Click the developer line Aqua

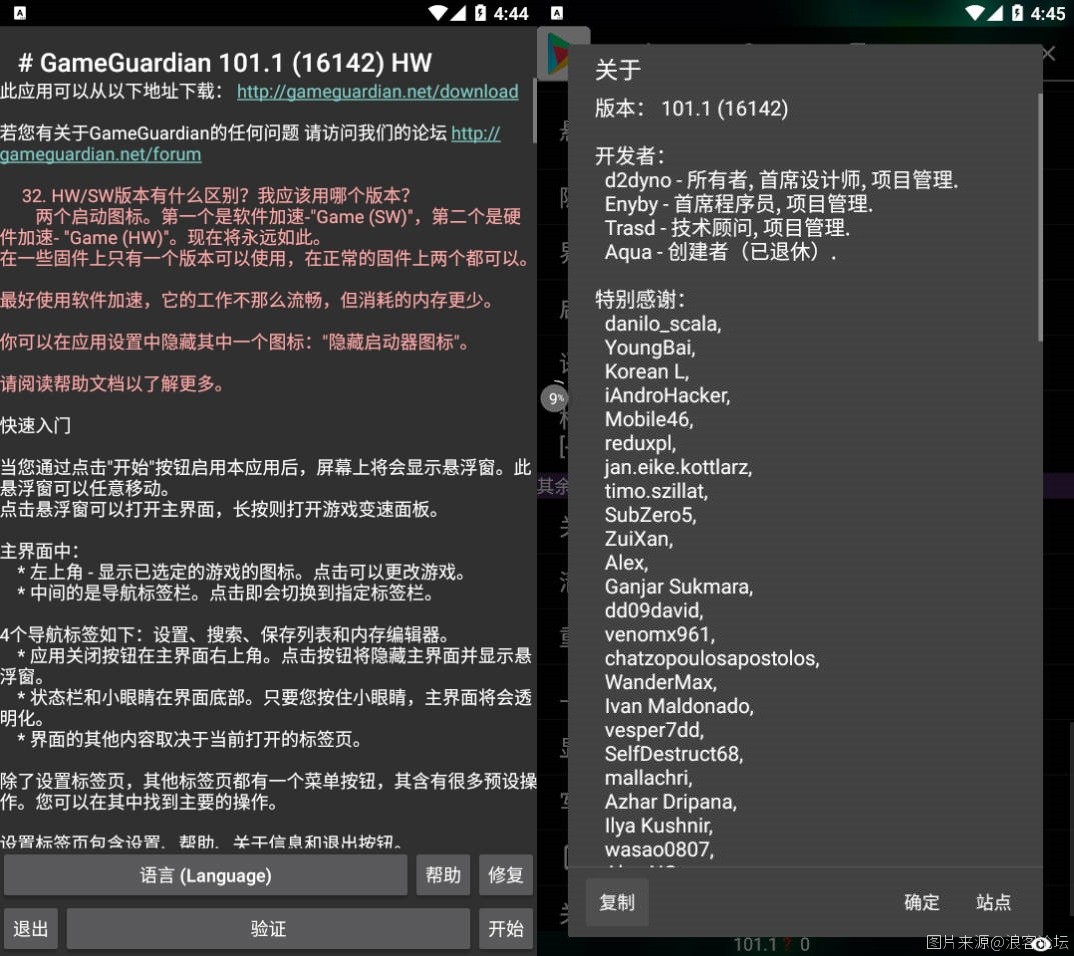pos(720,252)
